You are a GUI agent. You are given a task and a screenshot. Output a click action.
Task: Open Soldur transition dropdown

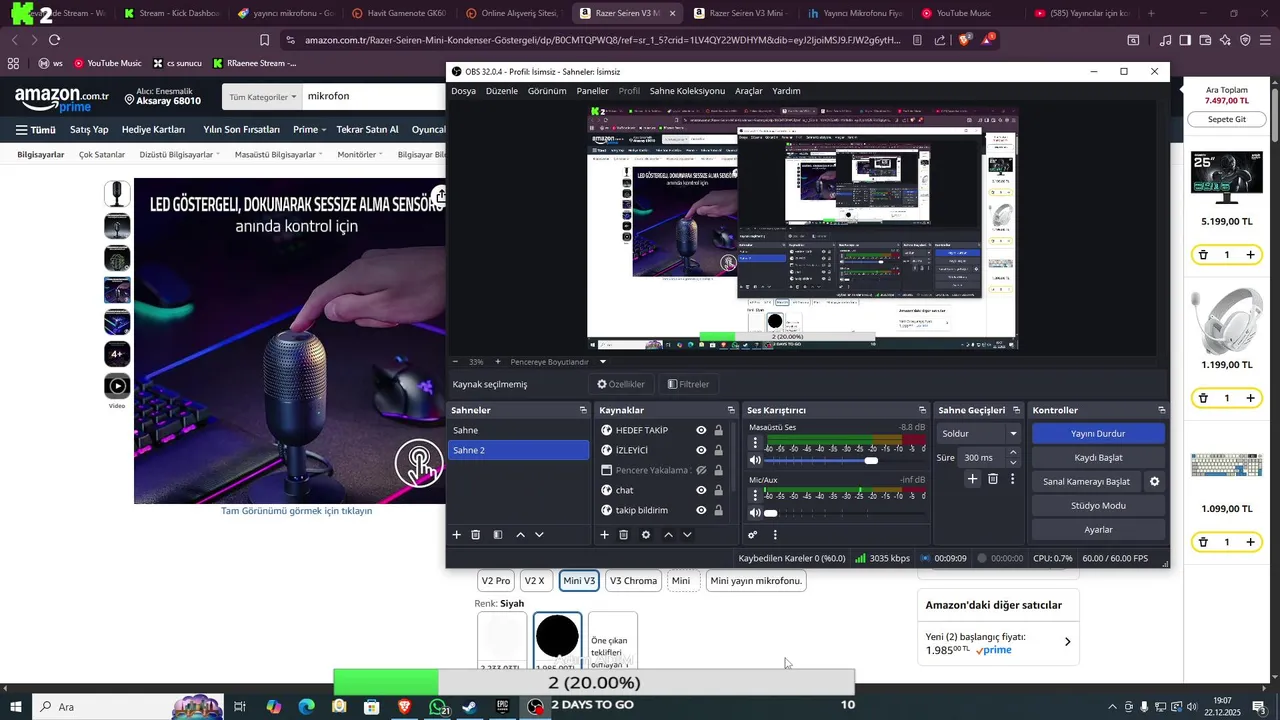(x=979, y=434)
